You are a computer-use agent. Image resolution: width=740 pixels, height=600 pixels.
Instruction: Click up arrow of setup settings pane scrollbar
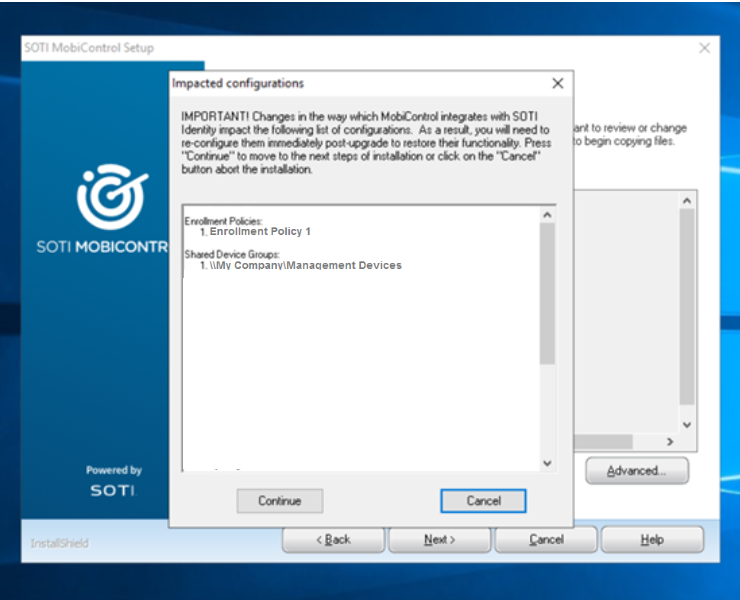[x=686, y=201]
